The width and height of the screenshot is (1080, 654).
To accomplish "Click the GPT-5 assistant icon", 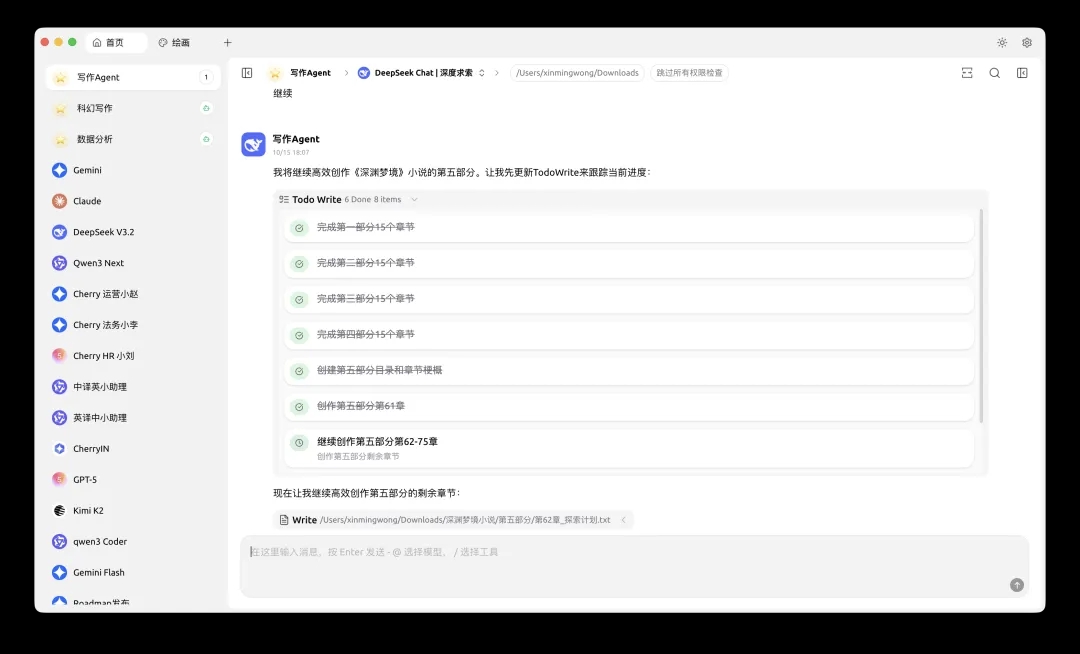I will 59,480.
